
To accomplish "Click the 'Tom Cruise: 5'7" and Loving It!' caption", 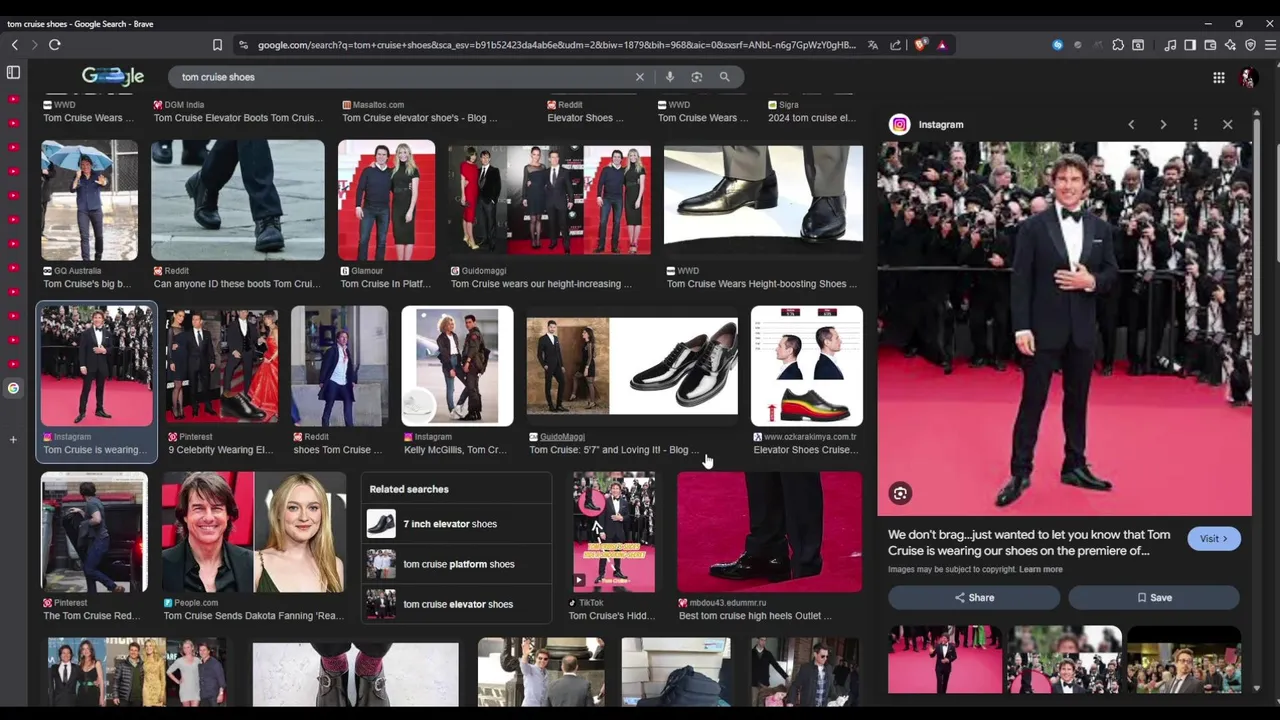I will (614, 450).
